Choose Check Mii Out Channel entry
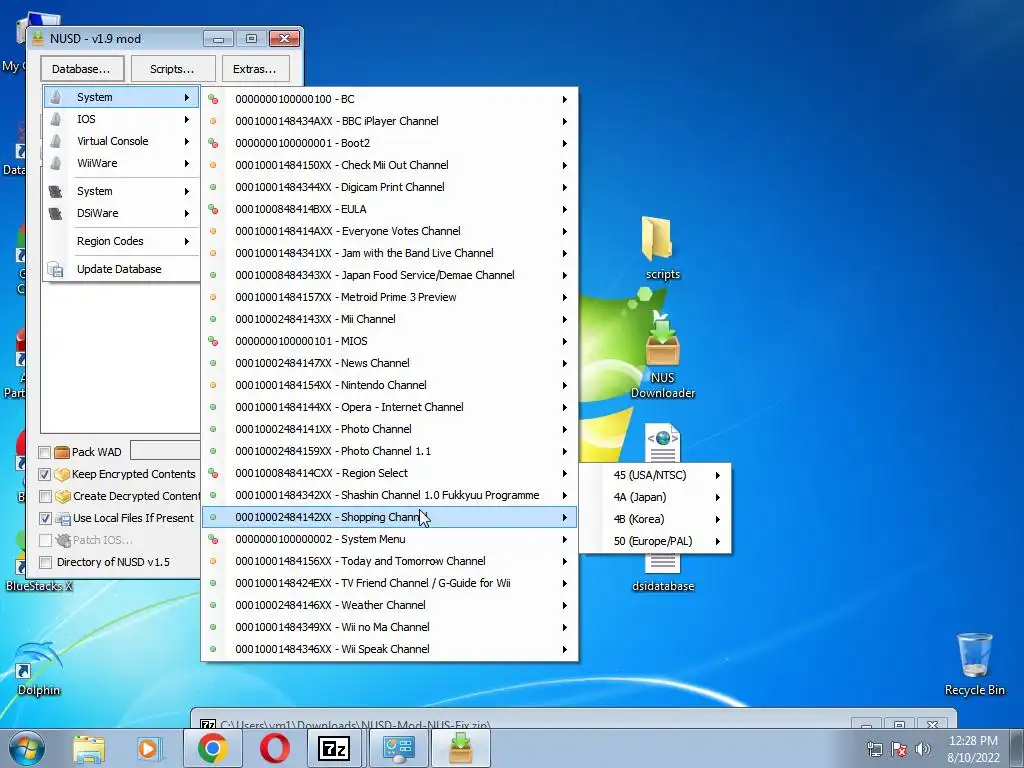 click(x=389, y=165)
